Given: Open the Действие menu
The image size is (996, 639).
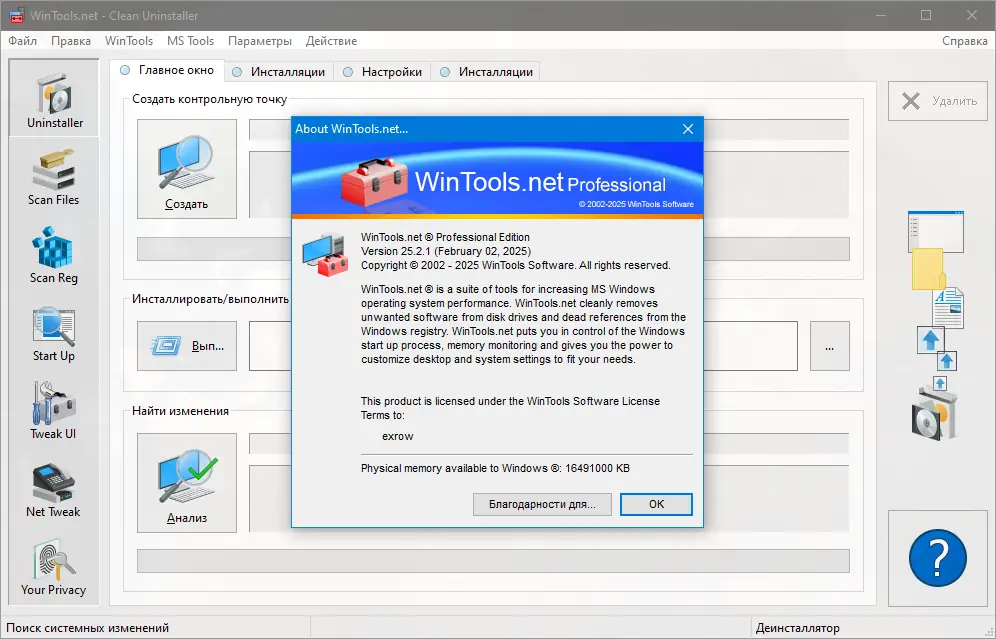Looking at the screenshot, I should (x=332, y=41).
